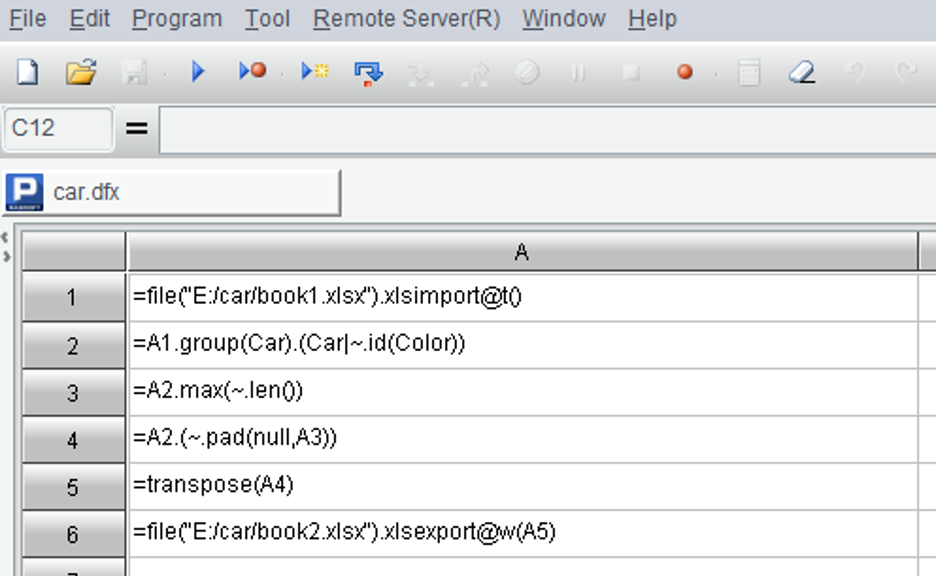The image size is (936, 576).
Task: Click cell A1 with xlsimport formula
Action: [521, 297]
